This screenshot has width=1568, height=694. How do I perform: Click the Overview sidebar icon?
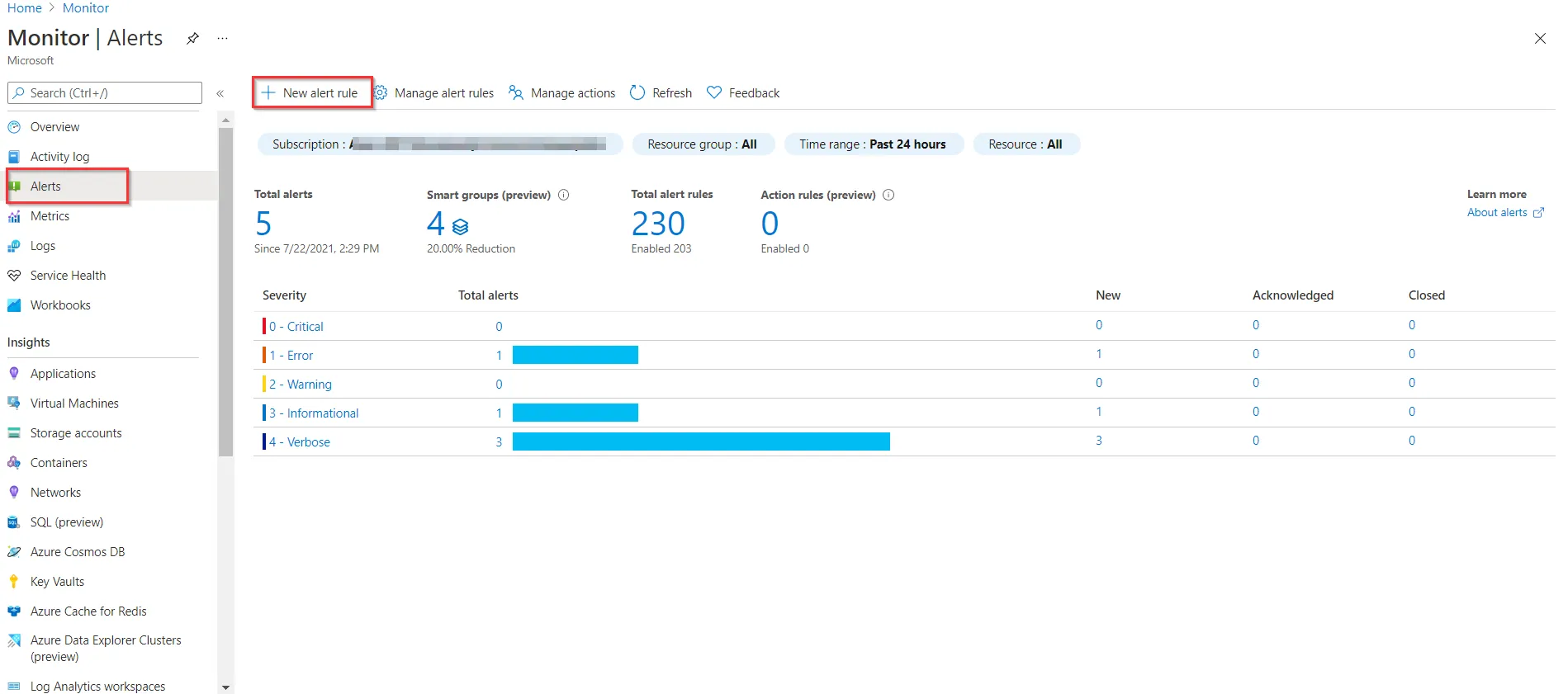tap(14, 127)
